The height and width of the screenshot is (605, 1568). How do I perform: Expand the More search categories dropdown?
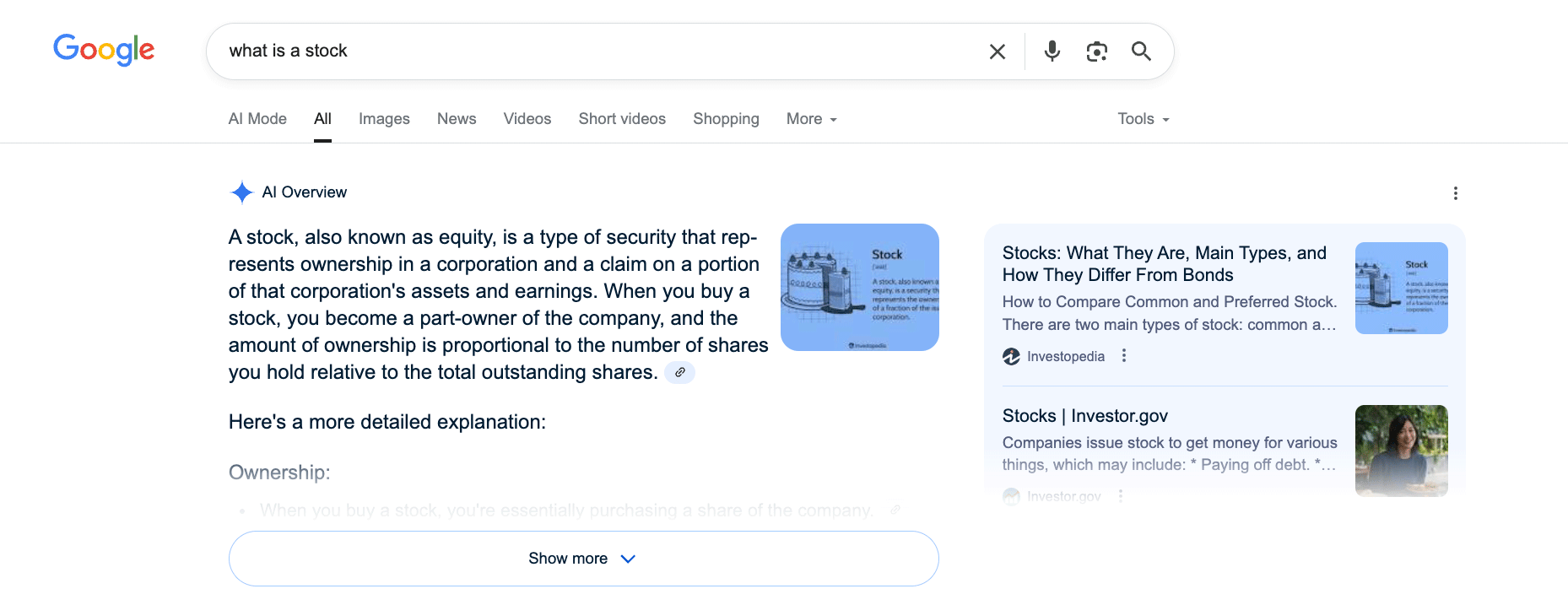[811, 119]
